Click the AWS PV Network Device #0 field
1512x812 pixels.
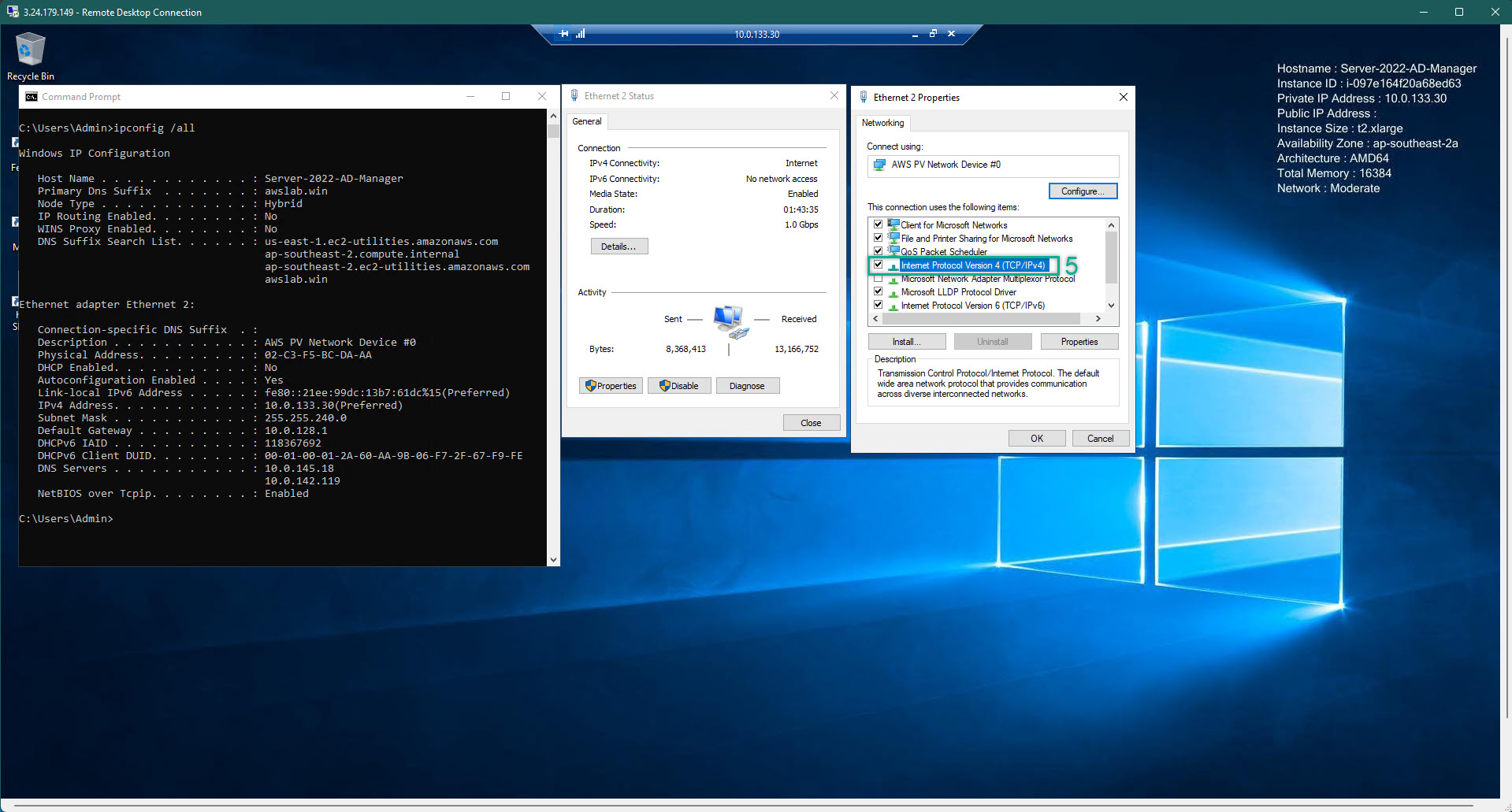point(993,165)
